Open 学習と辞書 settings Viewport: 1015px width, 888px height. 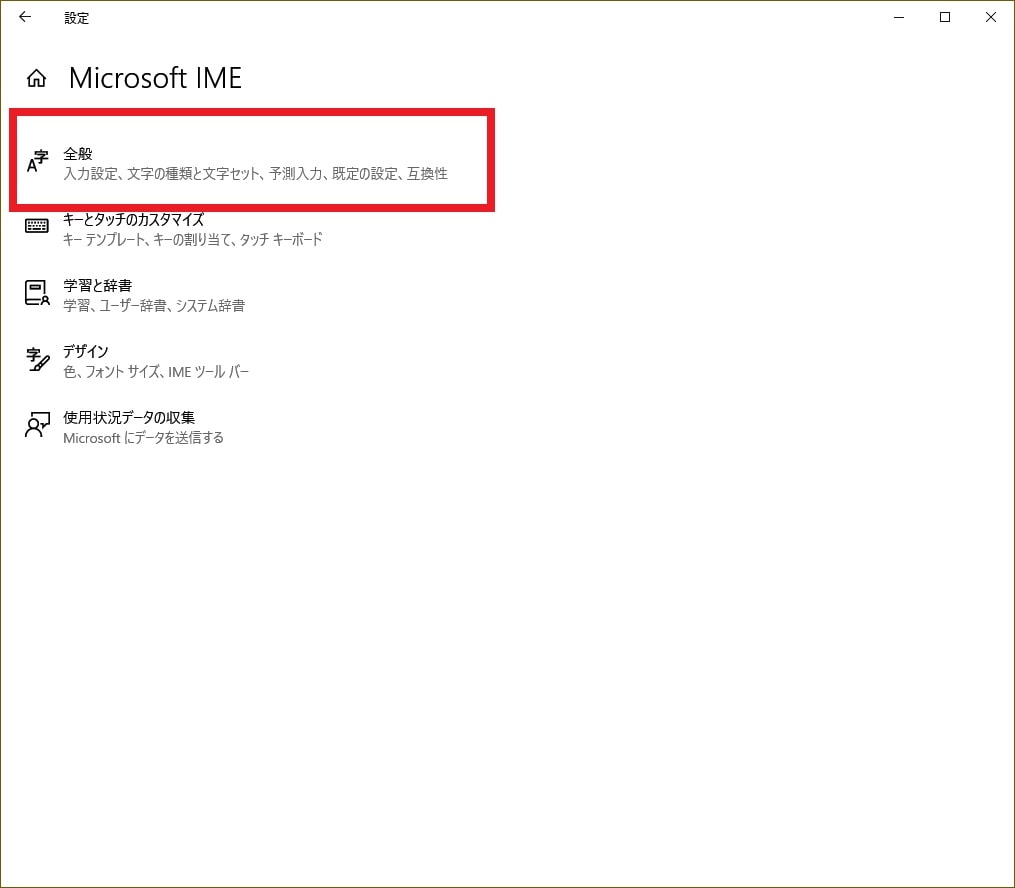[98, 285]
